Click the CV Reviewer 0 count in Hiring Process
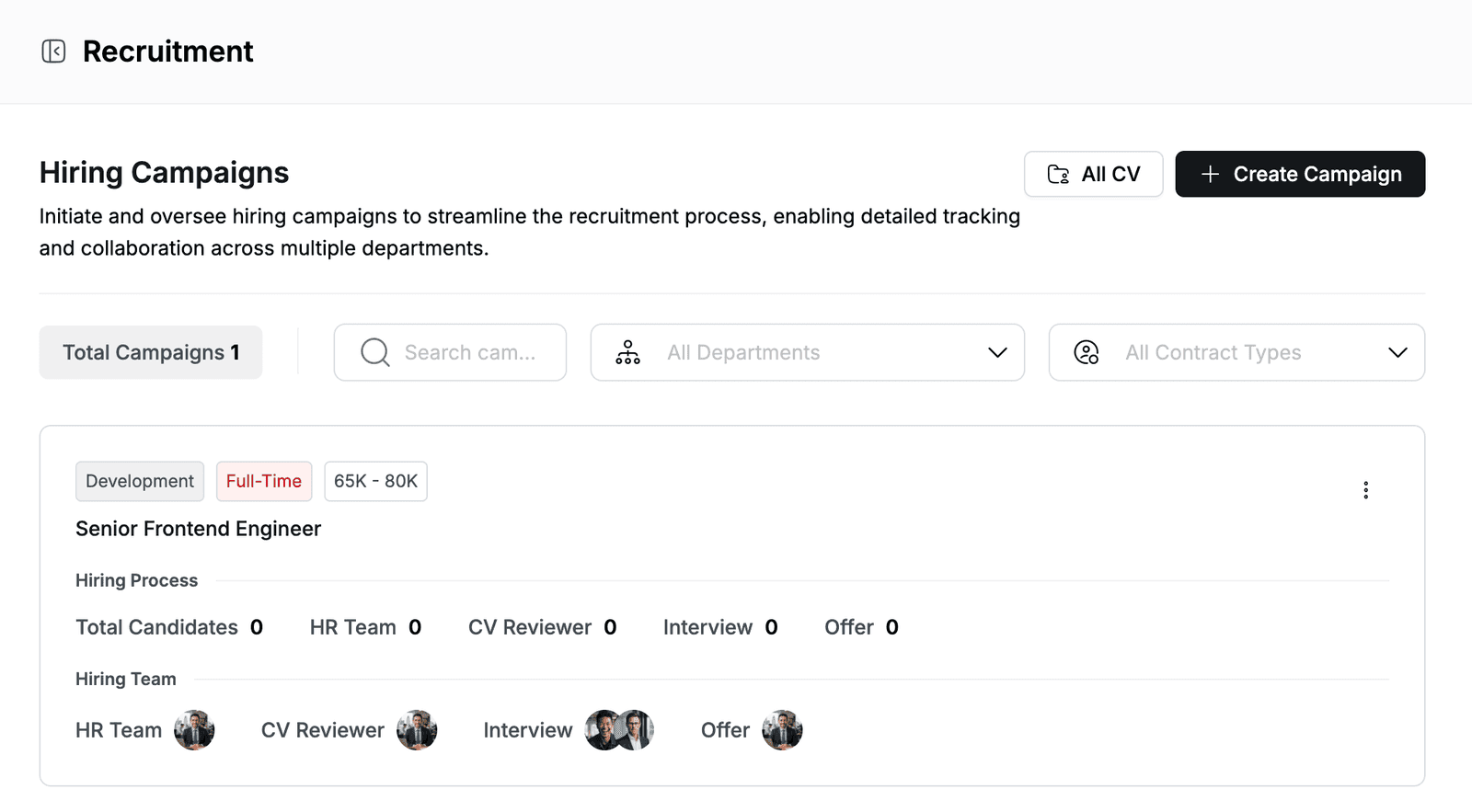Image resolution: width=1472 pixels, height=812 pixels. 543,627
